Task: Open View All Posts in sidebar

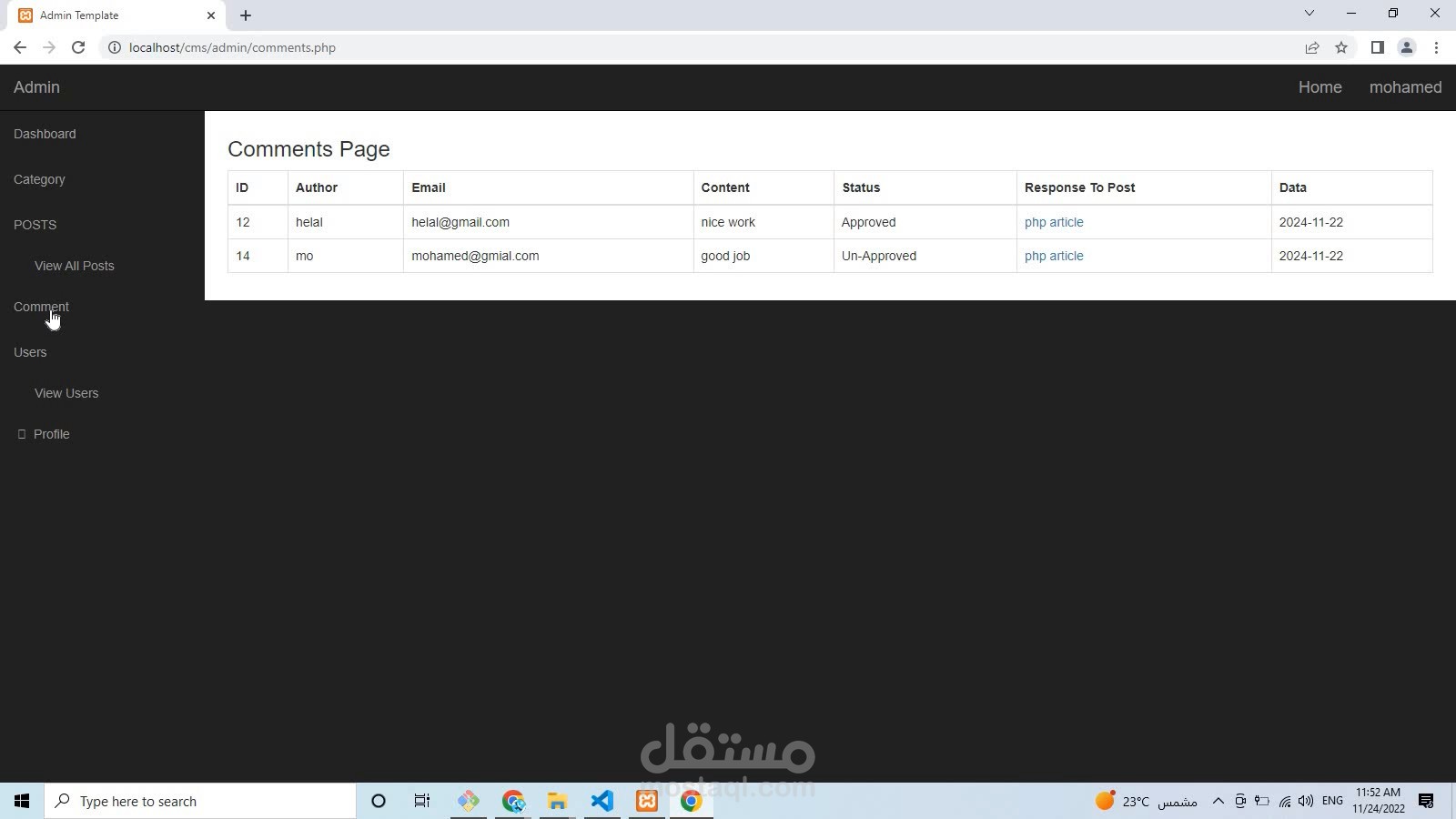Action: click(x=75, y=266)
